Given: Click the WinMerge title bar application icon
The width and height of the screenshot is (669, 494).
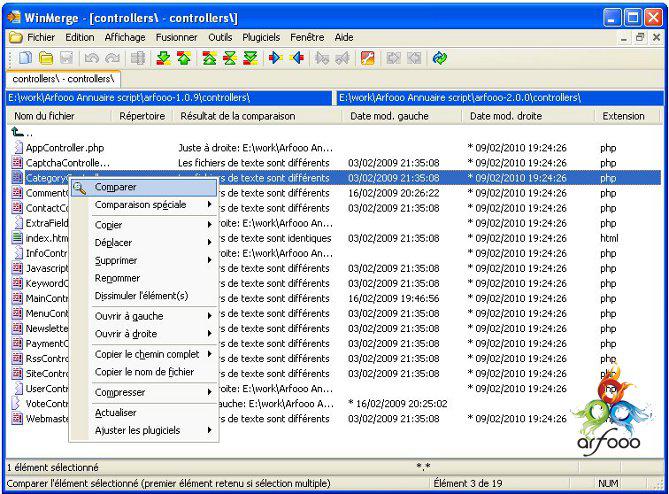Looking at the screenshot, I should (x=15, y=17).
